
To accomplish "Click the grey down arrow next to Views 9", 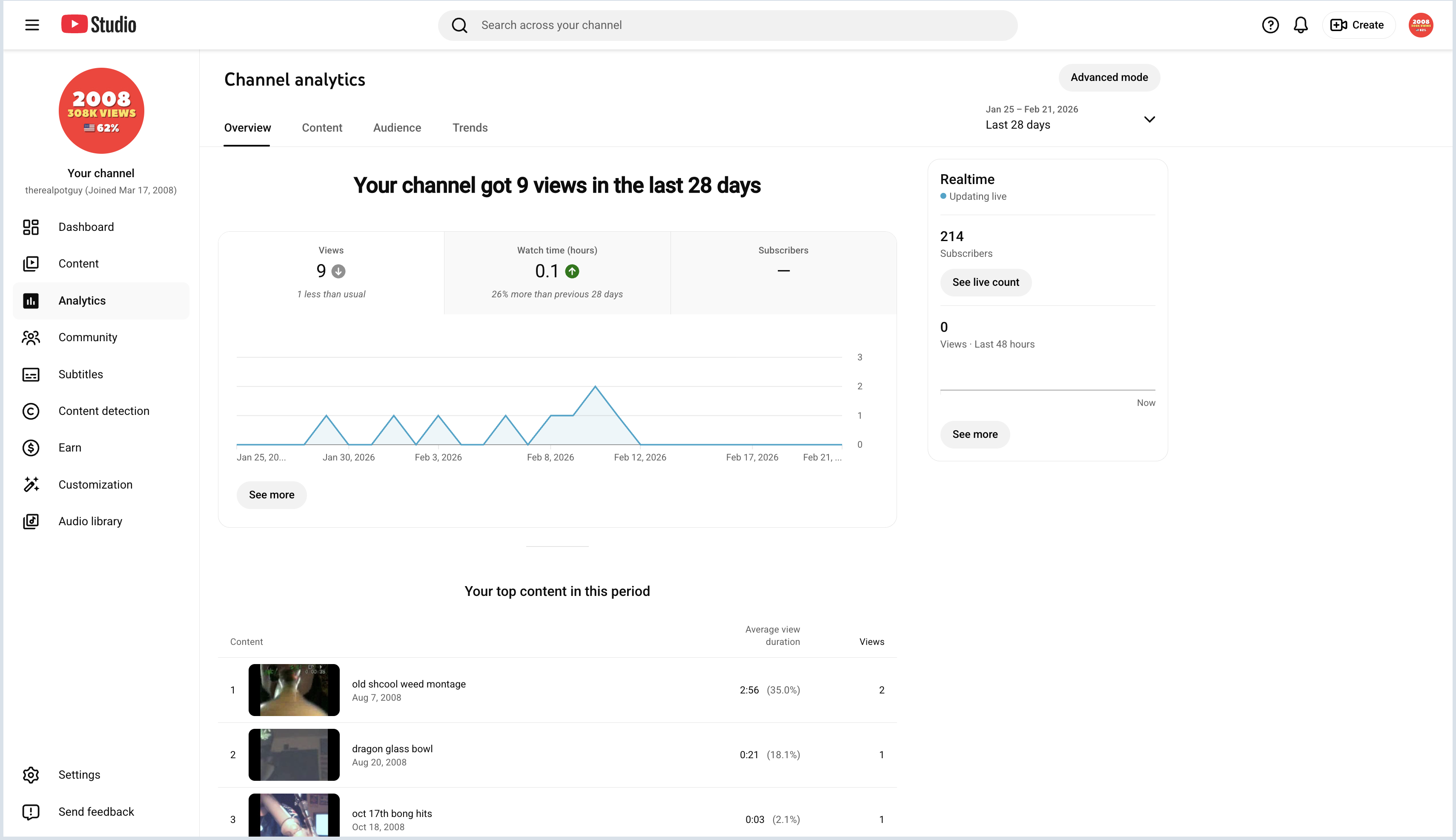I will point(338,271).
